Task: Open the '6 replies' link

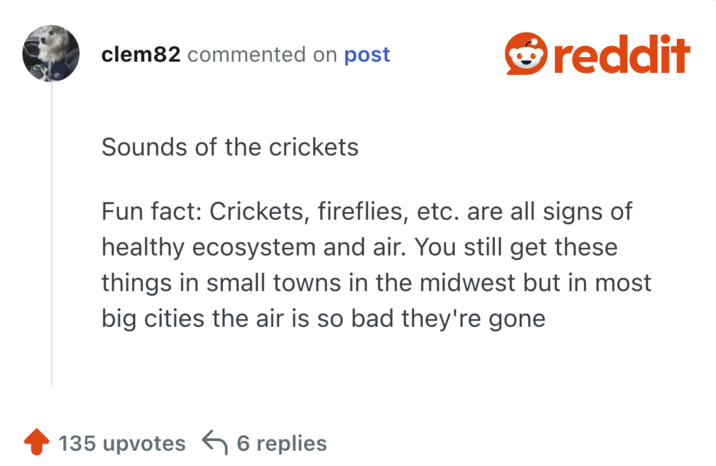Action: [282, 443]
